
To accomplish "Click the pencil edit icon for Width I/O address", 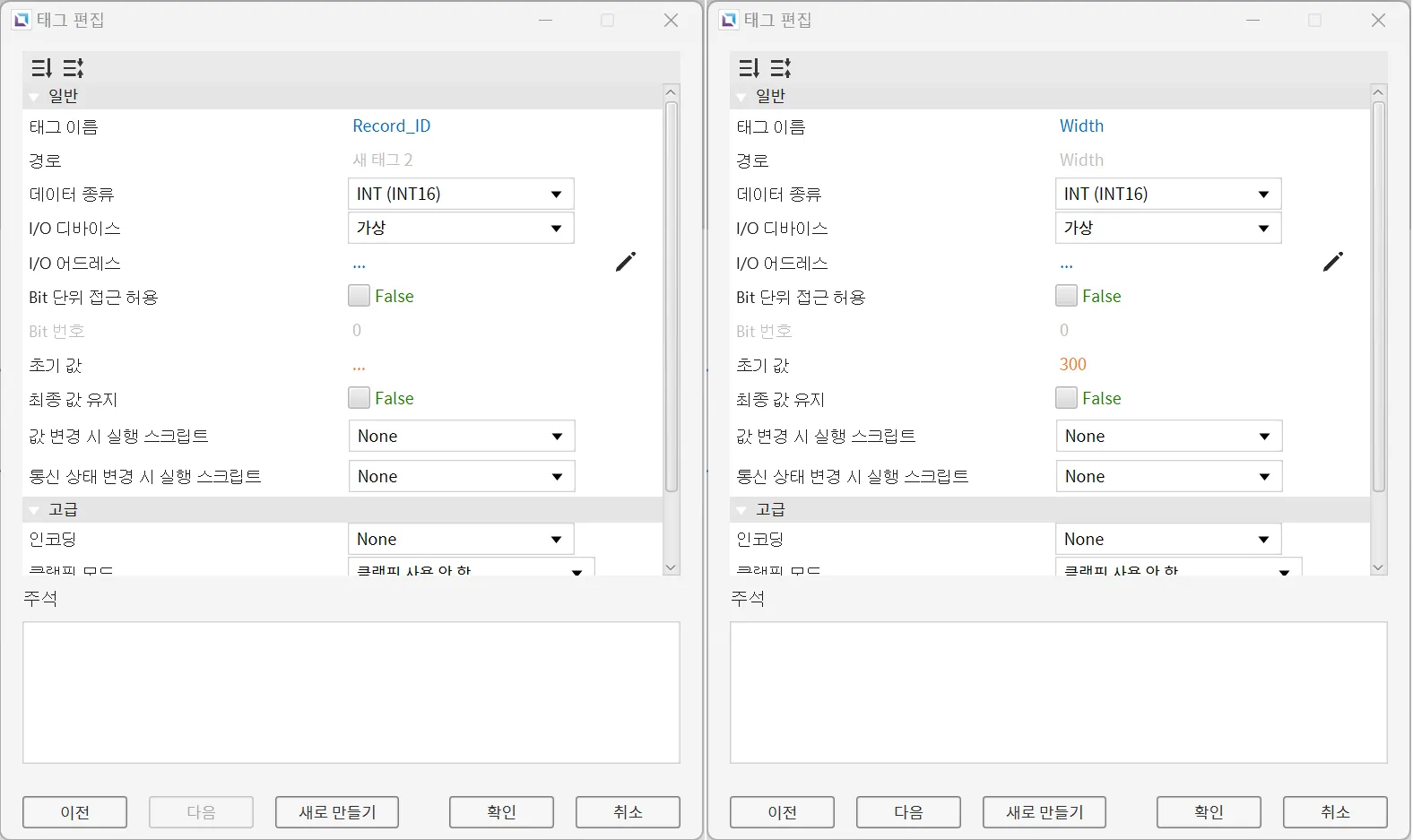I will tap(1332, 262).
